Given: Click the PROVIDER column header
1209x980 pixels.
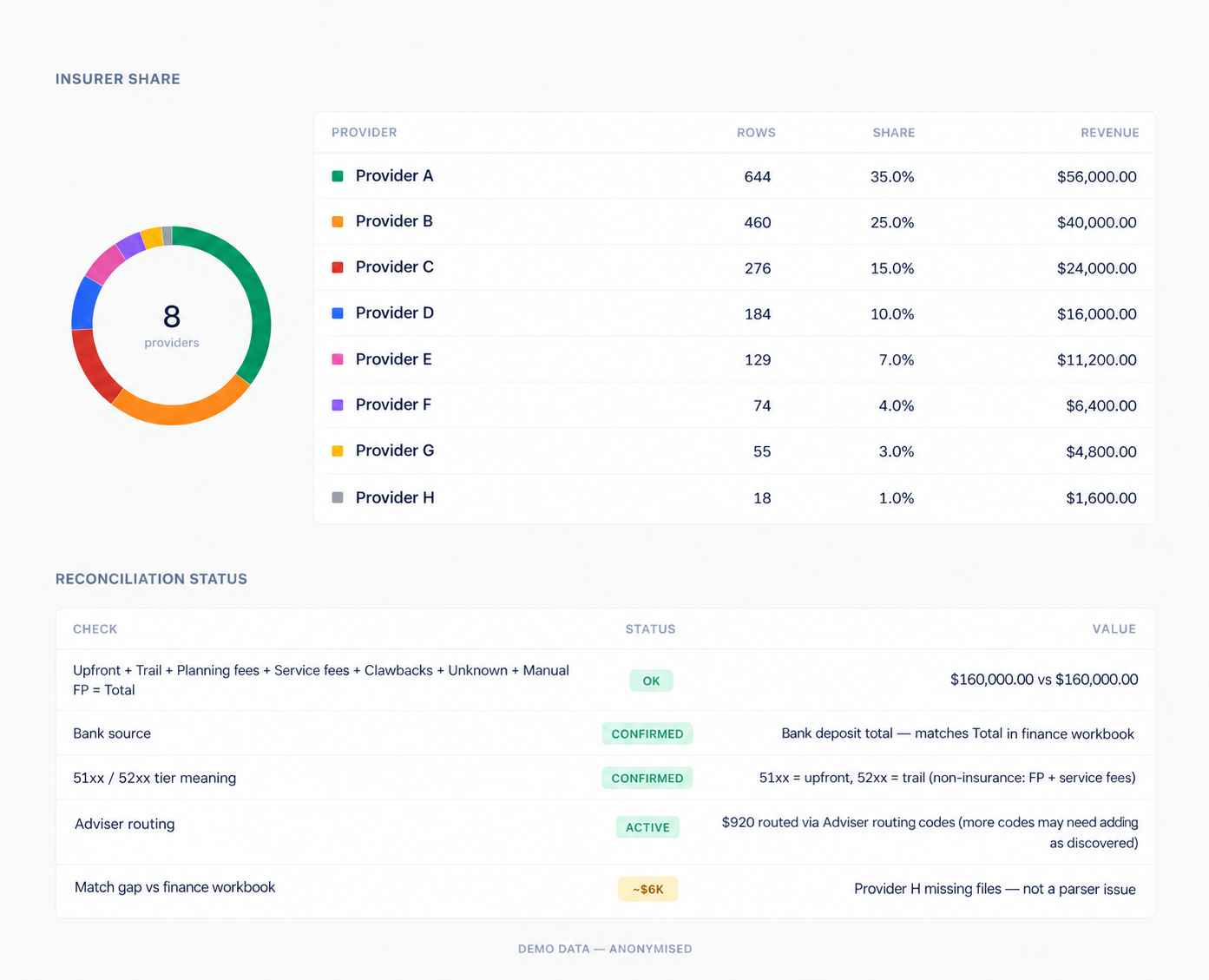Looking at the screenshot, I should coord(365,133).
